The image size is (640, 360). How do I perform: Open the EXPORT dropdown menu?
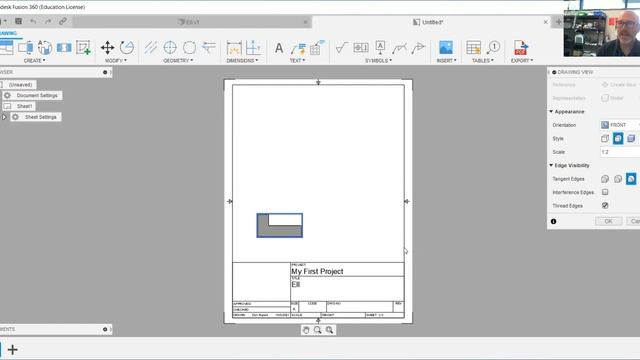tap(522, 60)
